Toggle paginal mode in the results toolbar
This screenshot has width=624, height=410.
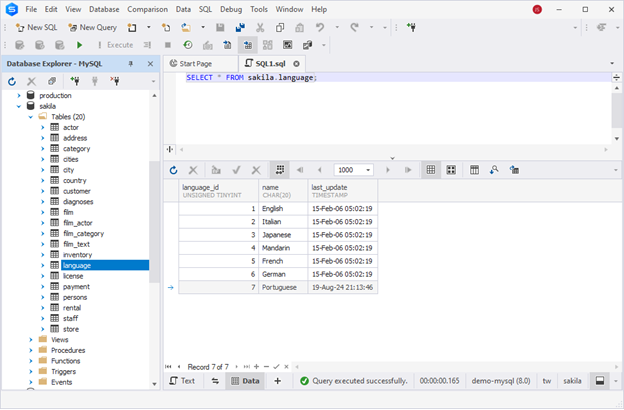[280, 170]
